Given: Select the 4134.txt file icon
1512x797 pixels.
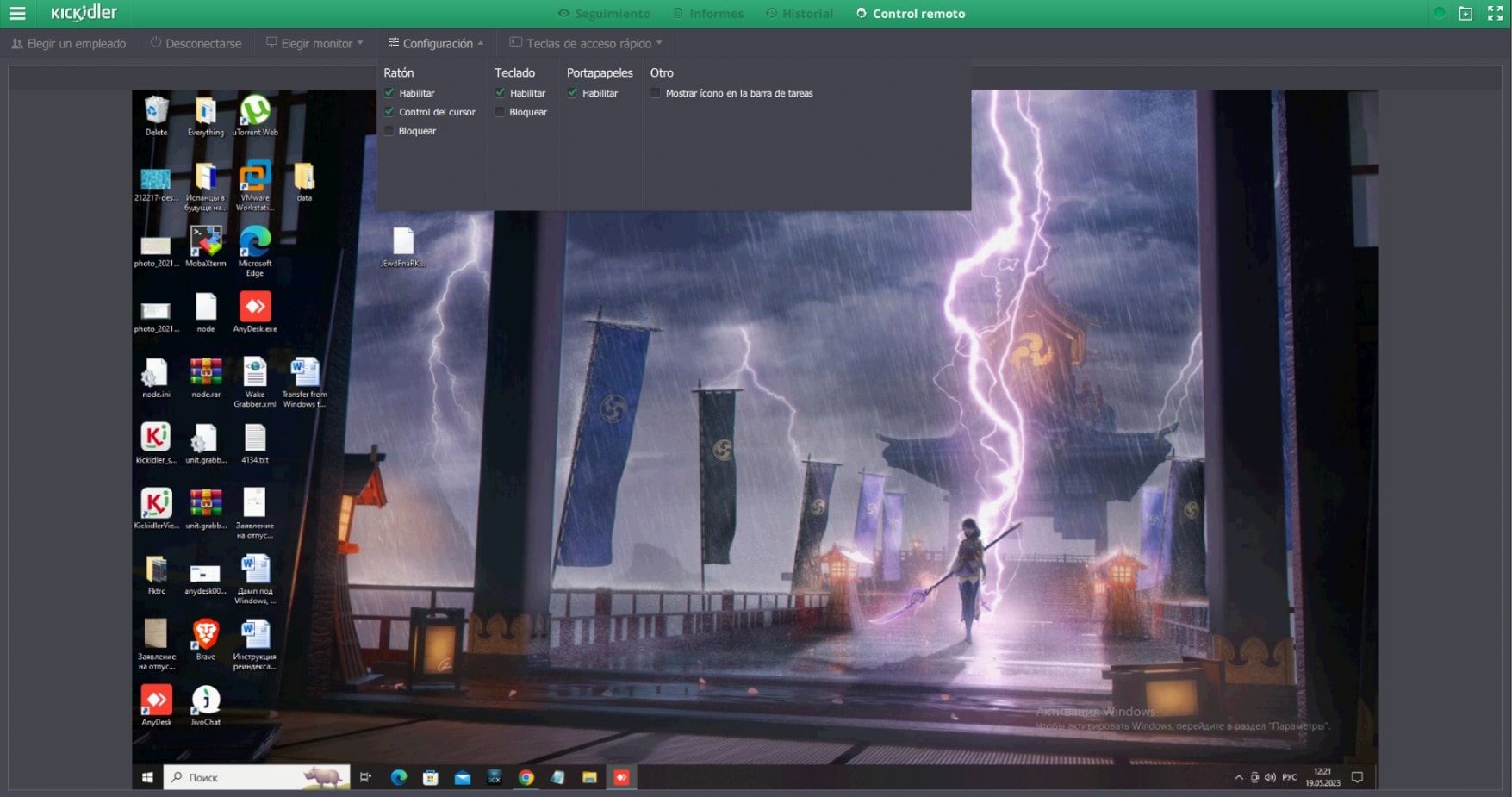Looking at the screenshot, I should point(255,444).
